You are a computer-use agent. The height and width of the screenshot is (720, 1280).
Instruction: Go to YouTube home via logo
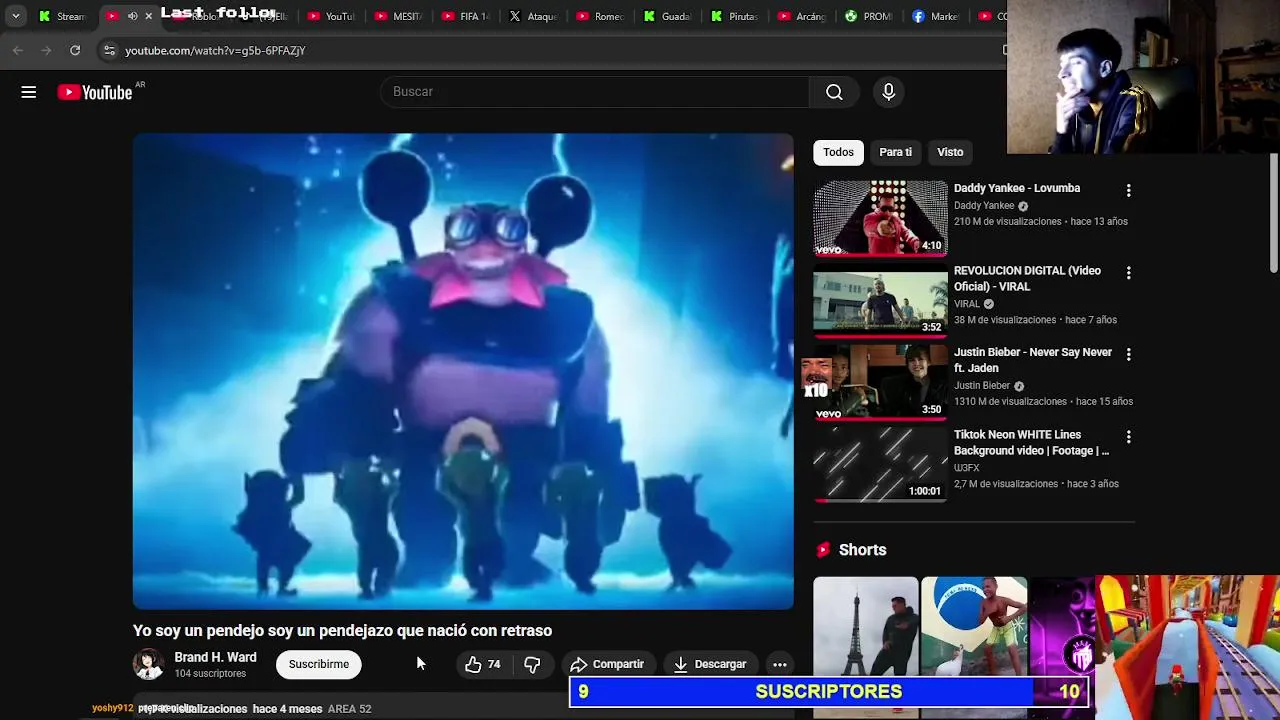95,92
